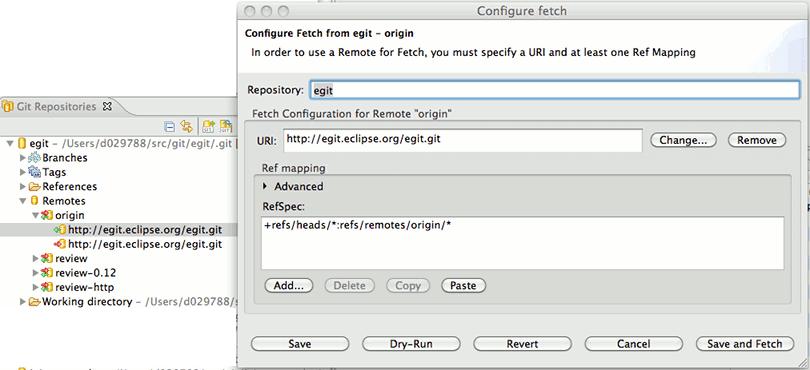810x370 pixels.
Task: Click the Add... RefSpec button
Action: [x=288, y=285]
